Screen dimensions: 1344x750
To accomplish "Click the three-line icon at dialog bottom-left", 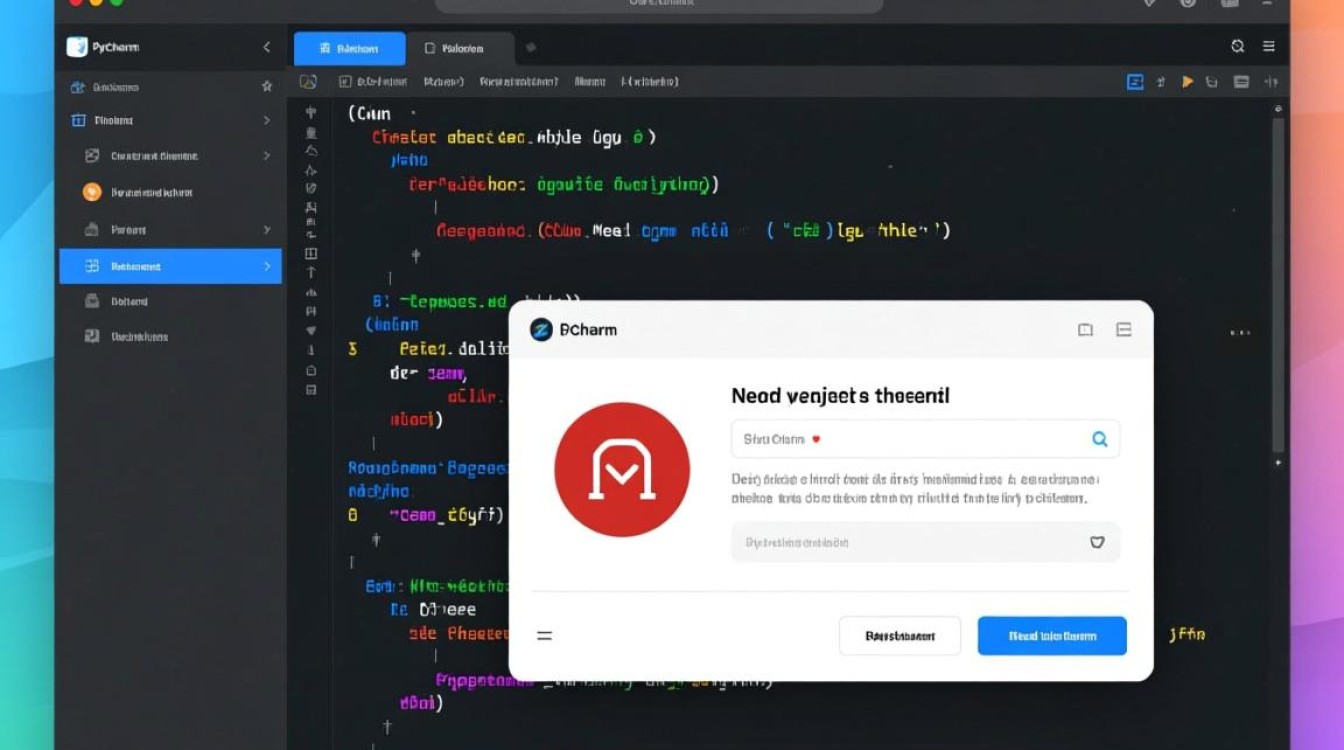I will [545, 635].
